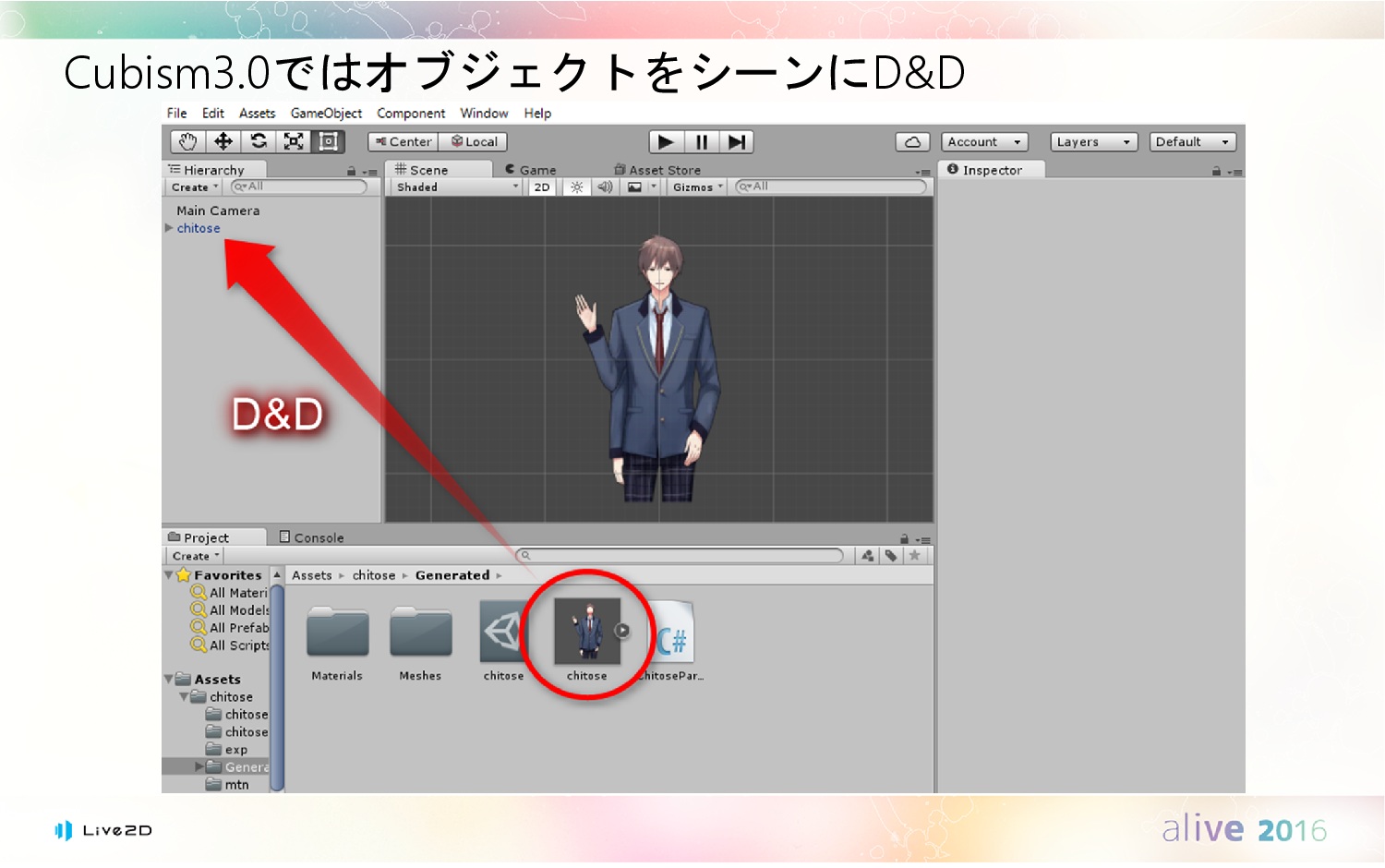
Task: Open the Default layout dropdown
Action: click(x=1192, y=142)
